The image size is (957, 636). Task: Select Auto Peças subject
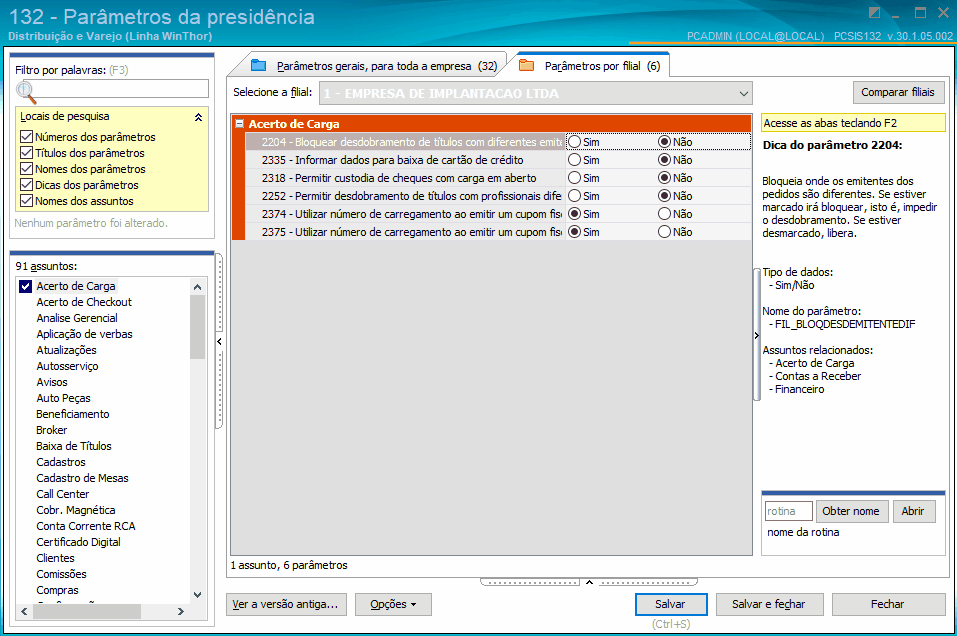(x=63, y=398)
